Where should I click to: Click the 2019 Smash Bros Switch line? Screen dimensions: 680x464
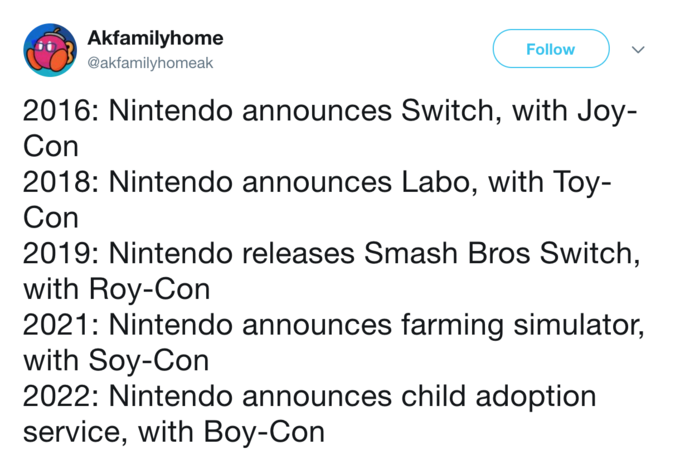pyautogui.click(x=331, y=271)
